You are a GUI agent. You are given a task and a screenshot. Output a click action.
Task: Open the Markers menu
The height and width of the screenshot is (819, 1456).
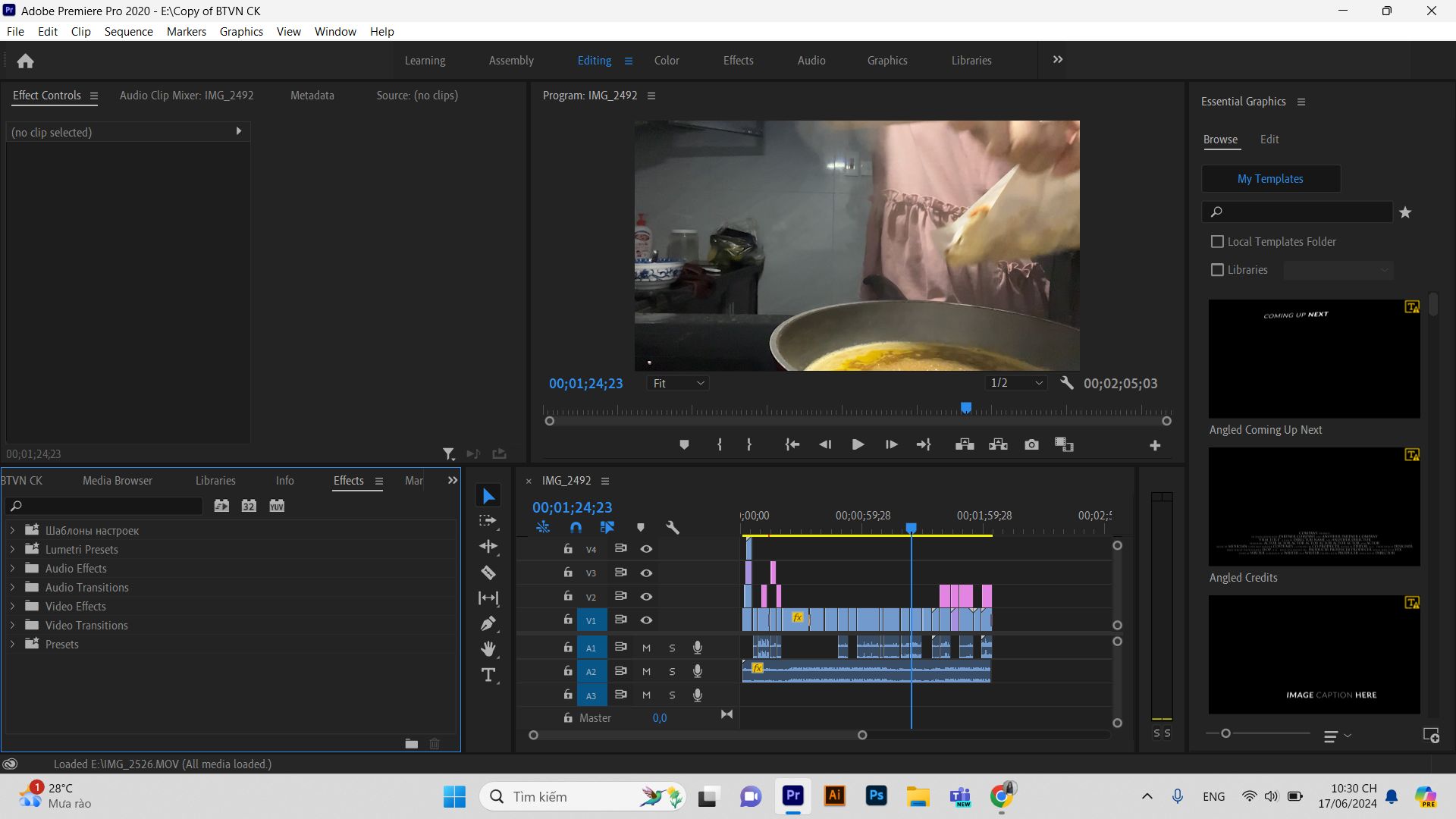(x=187, y=32)
